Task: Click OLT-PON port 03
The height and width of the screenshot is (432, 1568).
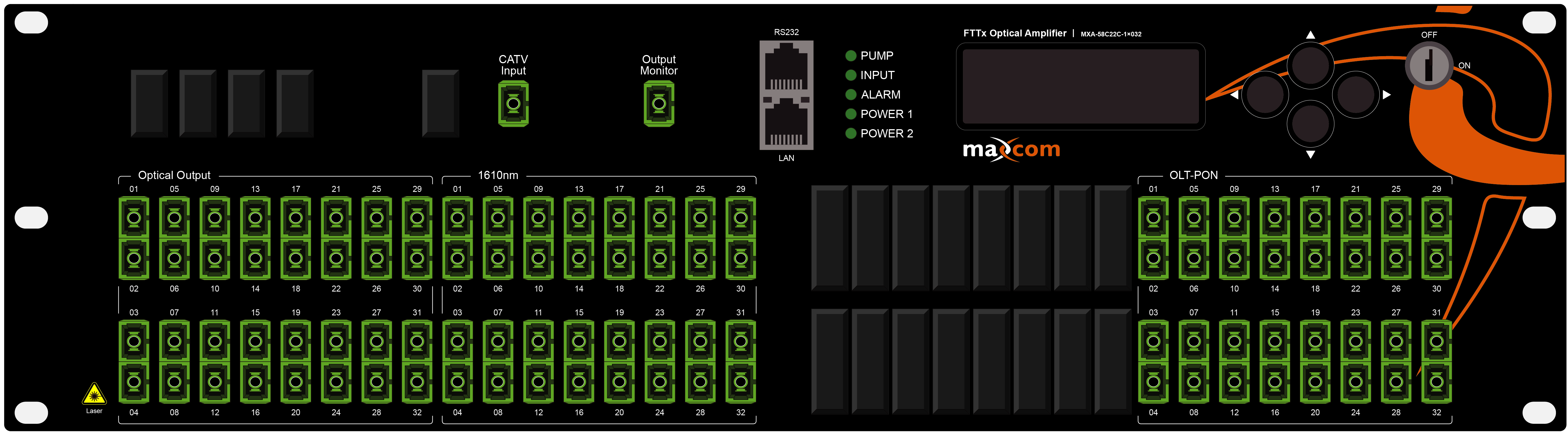Action: click(x=1153, y=341)
